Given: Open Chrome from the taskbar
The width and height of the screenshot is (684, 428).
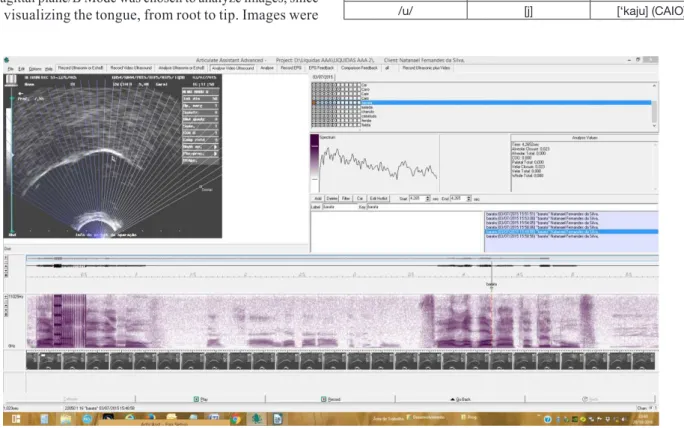Looking at the screenshot, I should (236, 419).
